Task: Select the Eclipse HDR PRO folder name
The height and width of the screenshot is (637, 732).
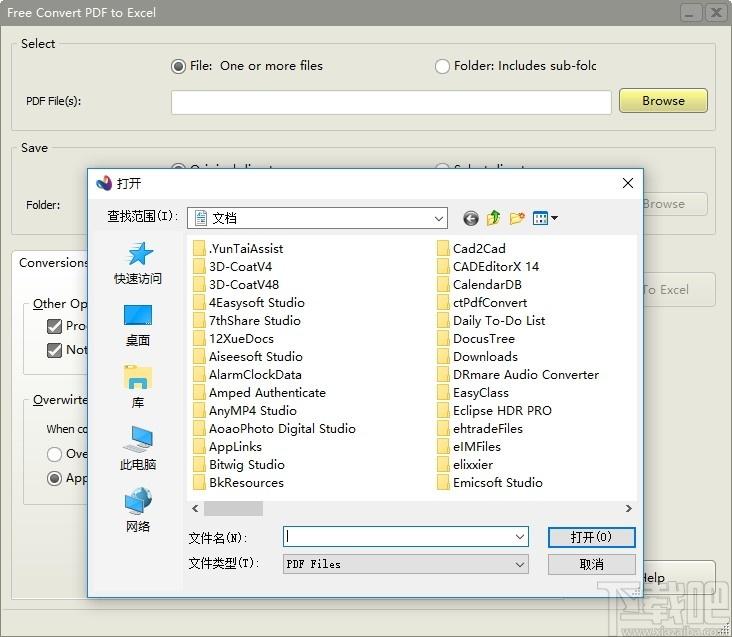Action: coord(502,411)
